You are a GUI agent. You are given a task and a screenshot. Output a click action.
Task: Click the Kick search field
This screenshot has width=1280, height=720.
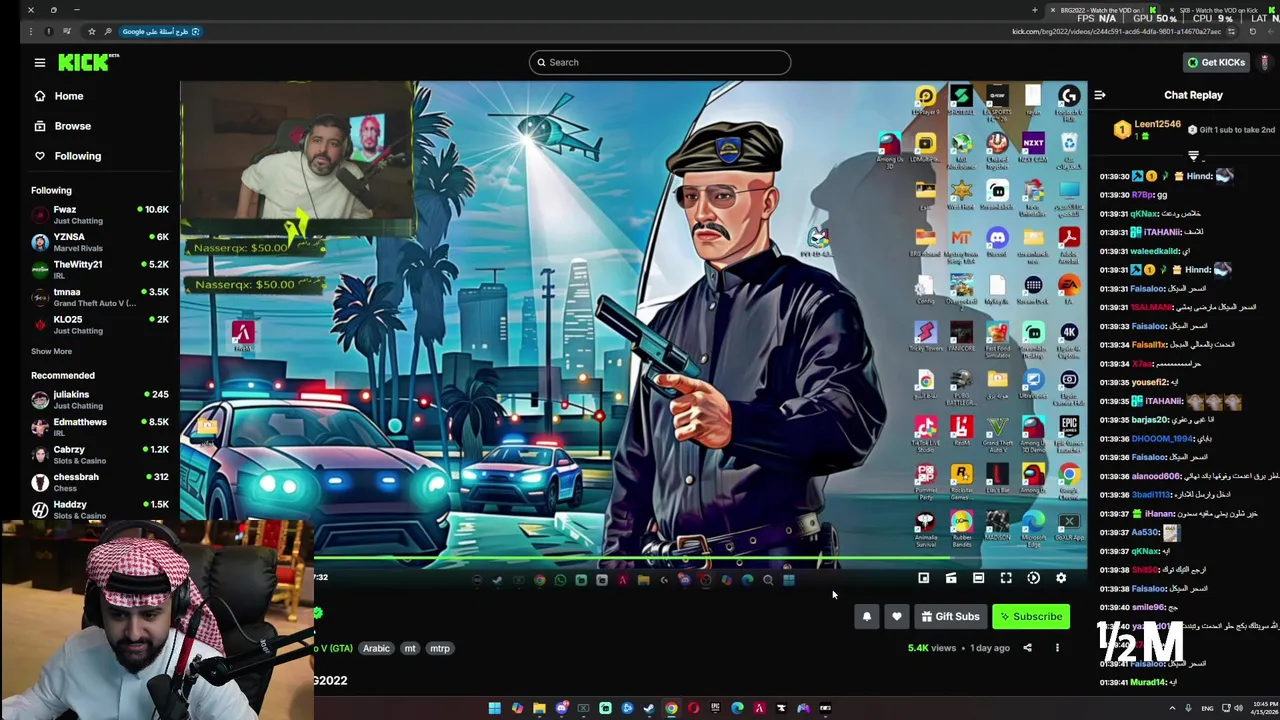660,62
